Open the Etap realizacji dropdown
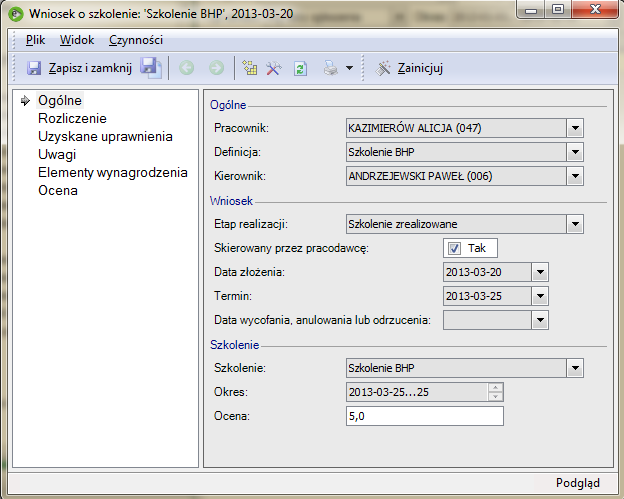 click(575, 224)
